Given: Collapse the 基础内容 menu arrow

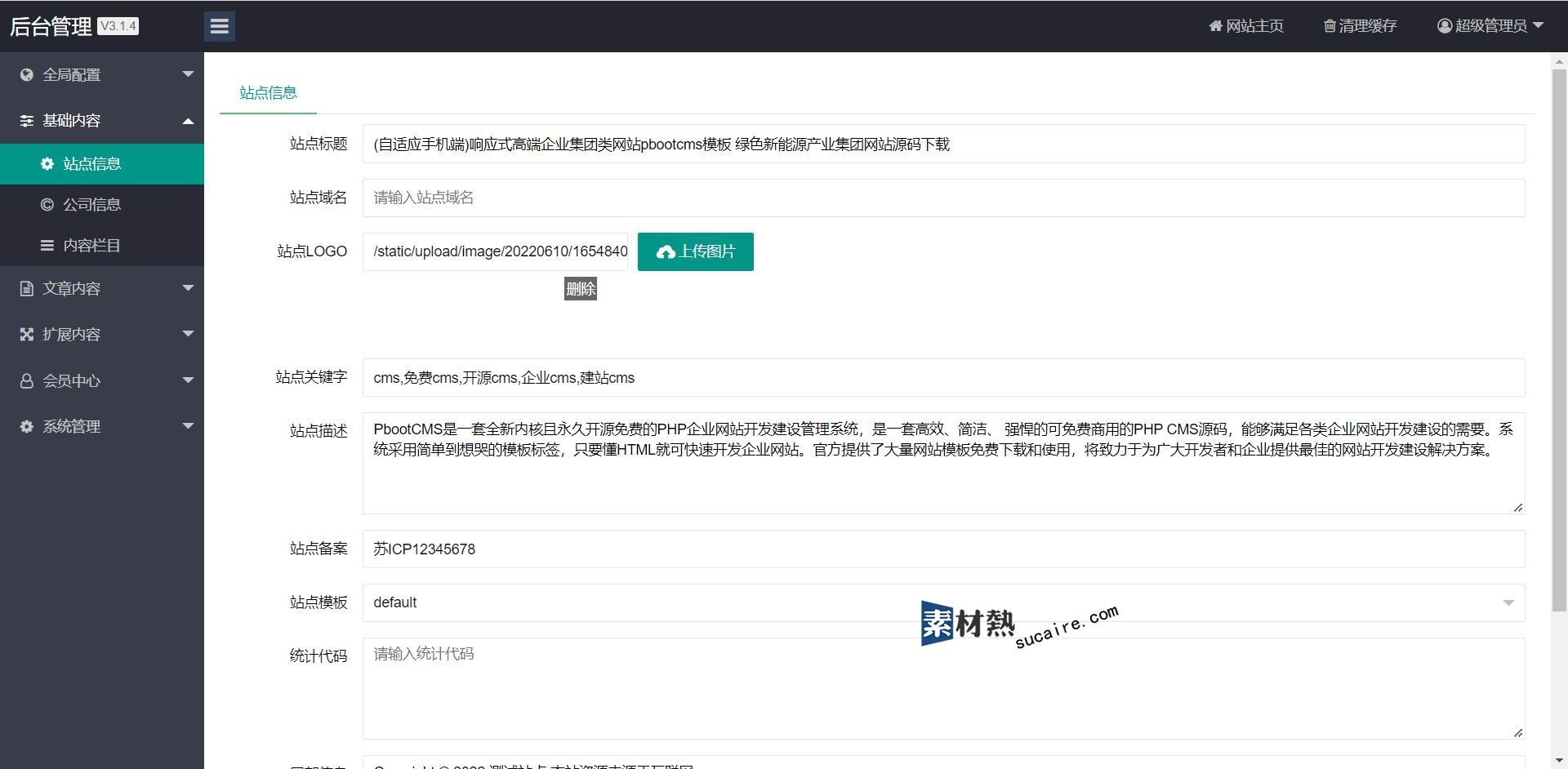Looking at the screenshot, I should (188, 121).
